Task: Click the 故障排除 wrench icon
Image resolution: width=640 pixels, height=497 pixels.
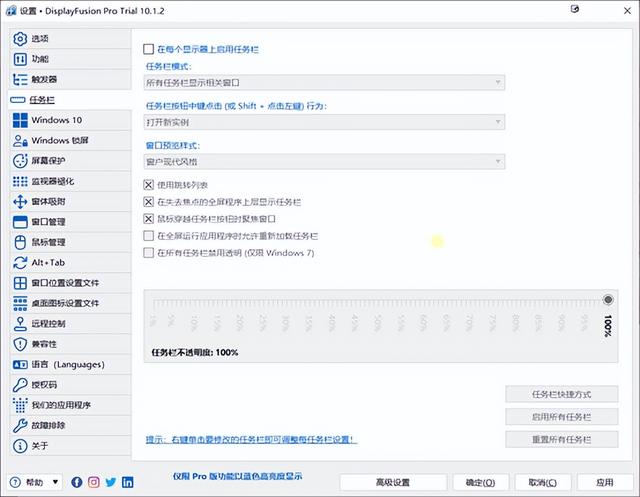Action: point(20,426)
